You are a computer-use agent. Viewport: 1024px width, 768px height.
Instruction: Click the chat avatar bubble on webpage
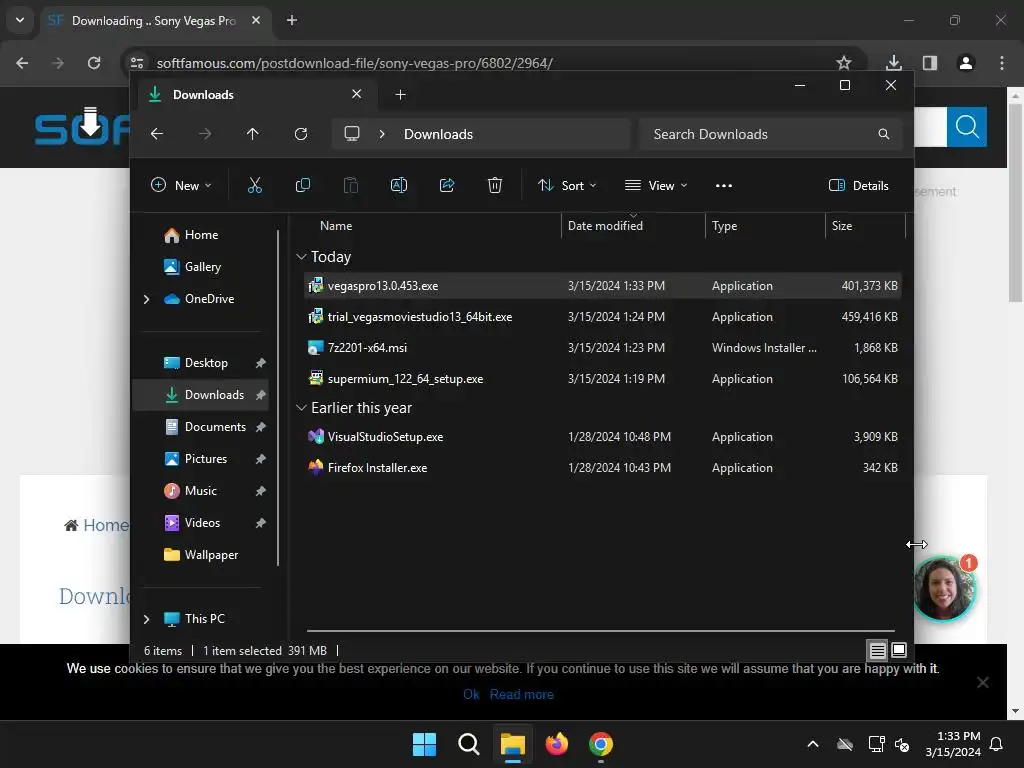click(x=944, y=588)
